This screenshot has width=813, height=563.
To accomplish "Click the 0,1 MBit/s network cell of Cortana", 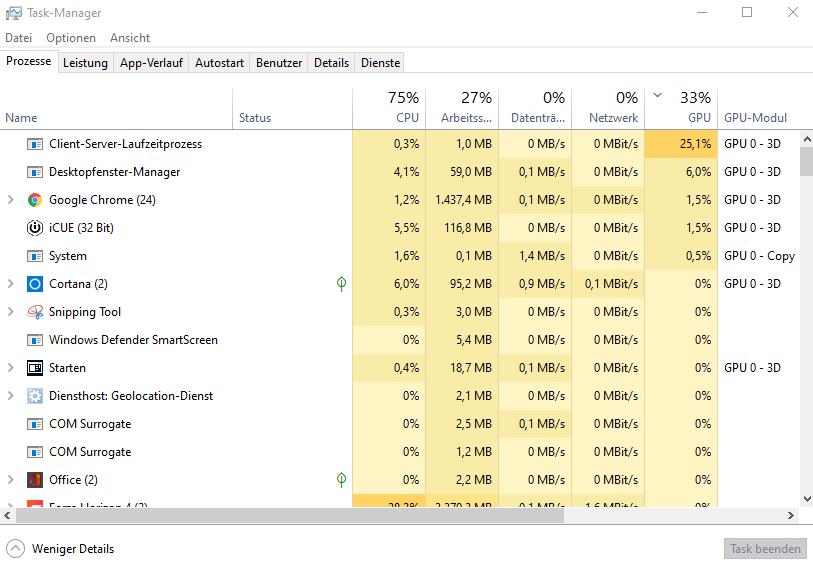I will click(608, 284).
